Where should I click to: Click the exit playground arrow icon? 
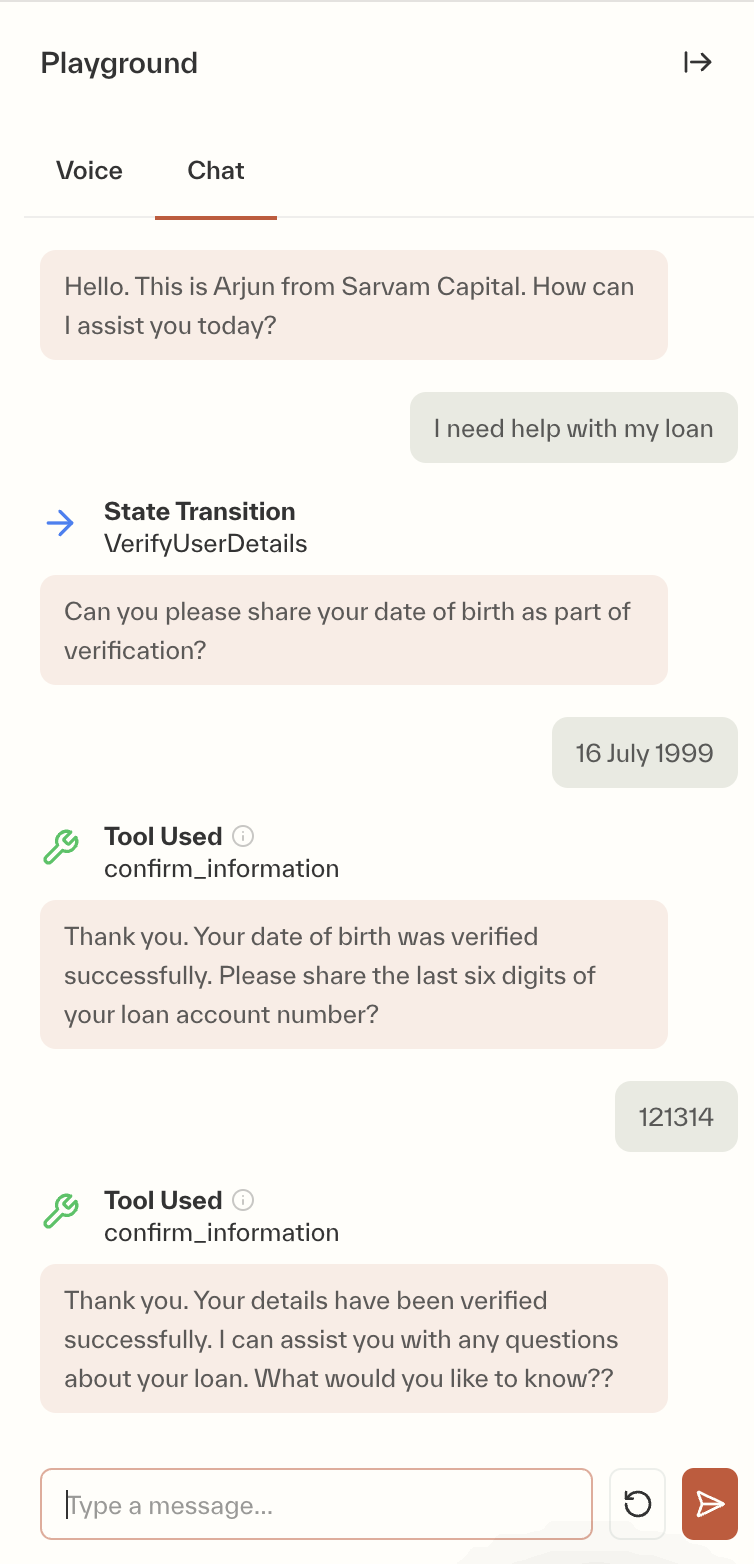[x=698, y=62]
